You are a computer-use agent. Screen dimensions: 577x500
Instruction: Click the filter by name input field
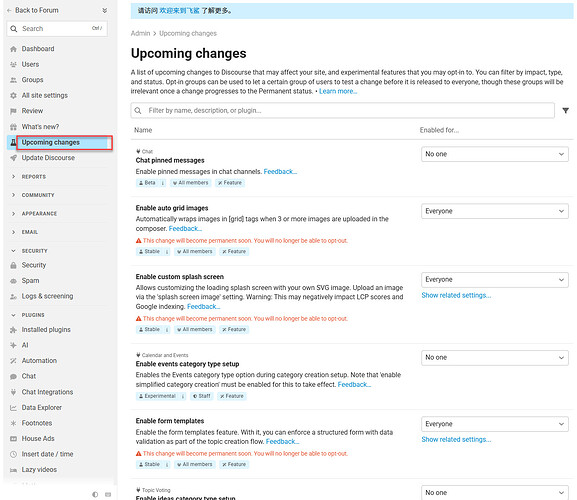(x=342, y=110)
